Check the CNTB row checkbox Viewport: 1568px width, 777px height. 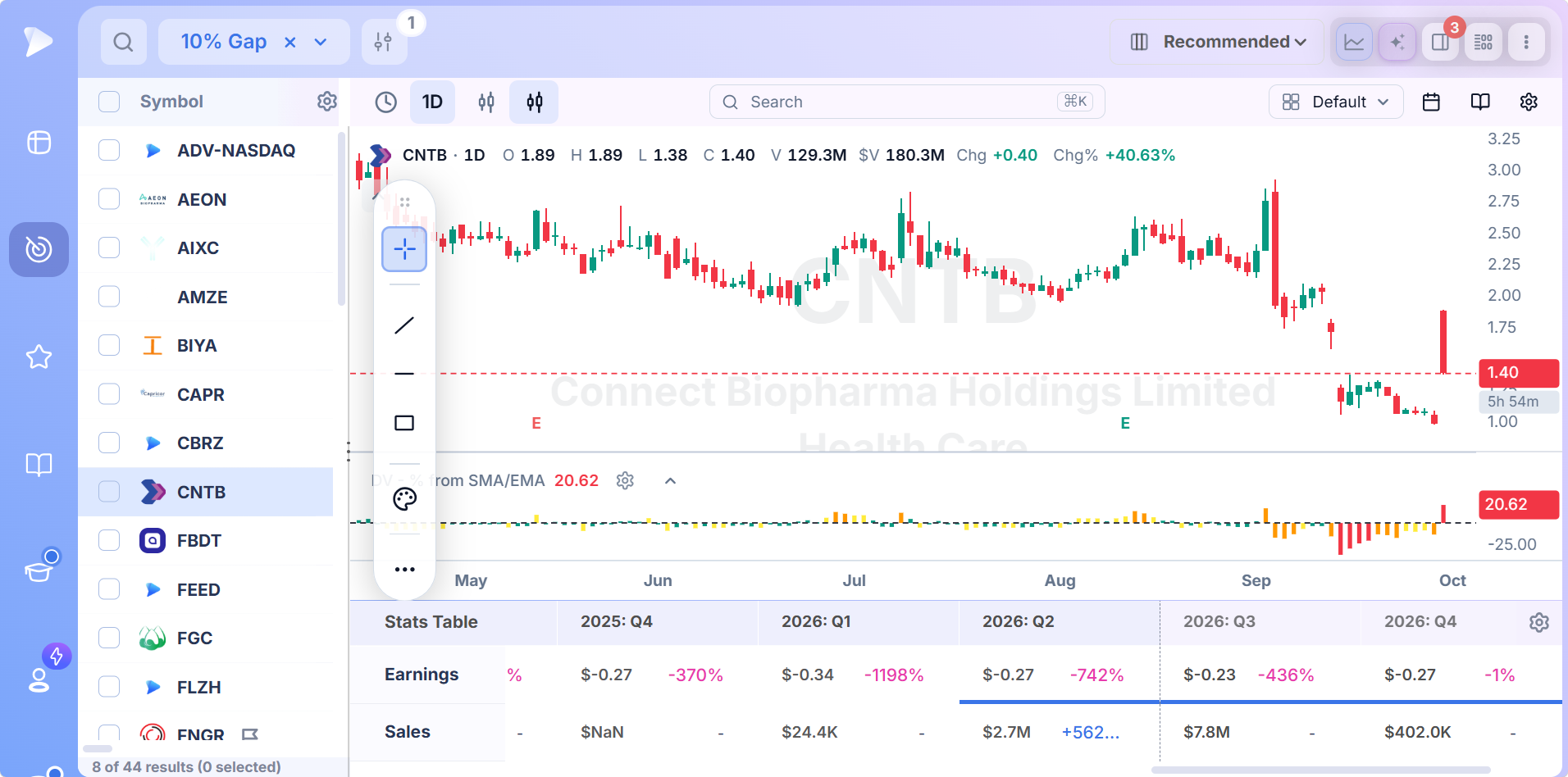[109, 492]
